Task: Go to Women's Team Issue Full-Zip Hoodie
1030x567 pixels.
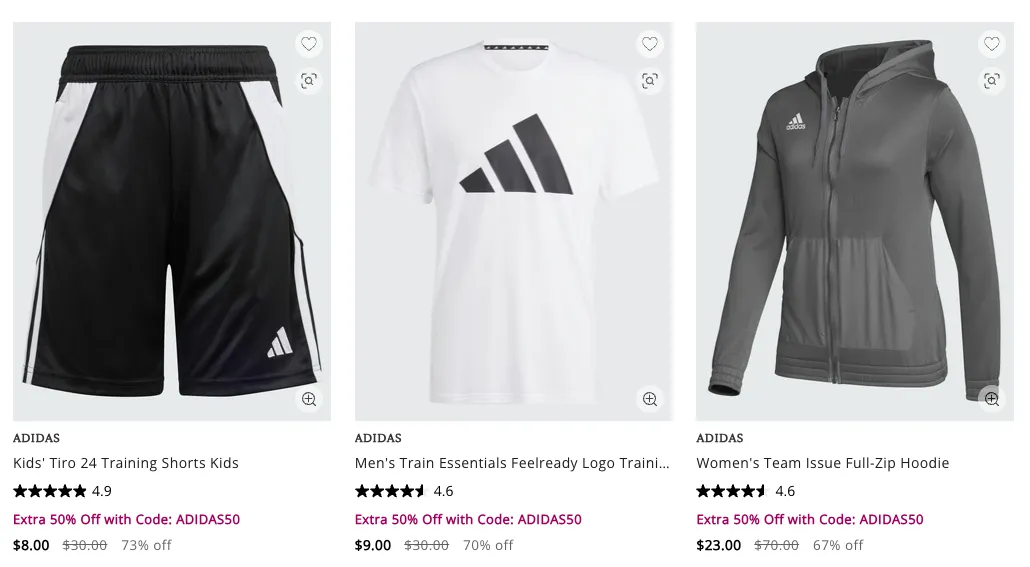Action: click(823, 463)
